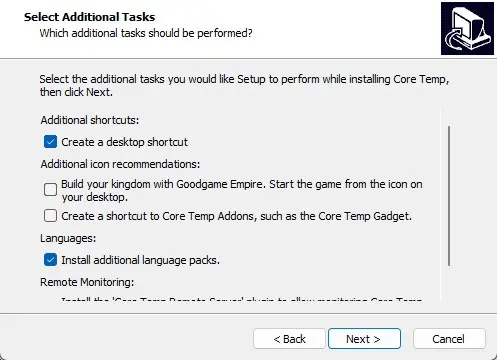This screenshot has width=497, height=360.
Task: Click the 'Languages:' group heading
Action: click(x=68, y=238)
